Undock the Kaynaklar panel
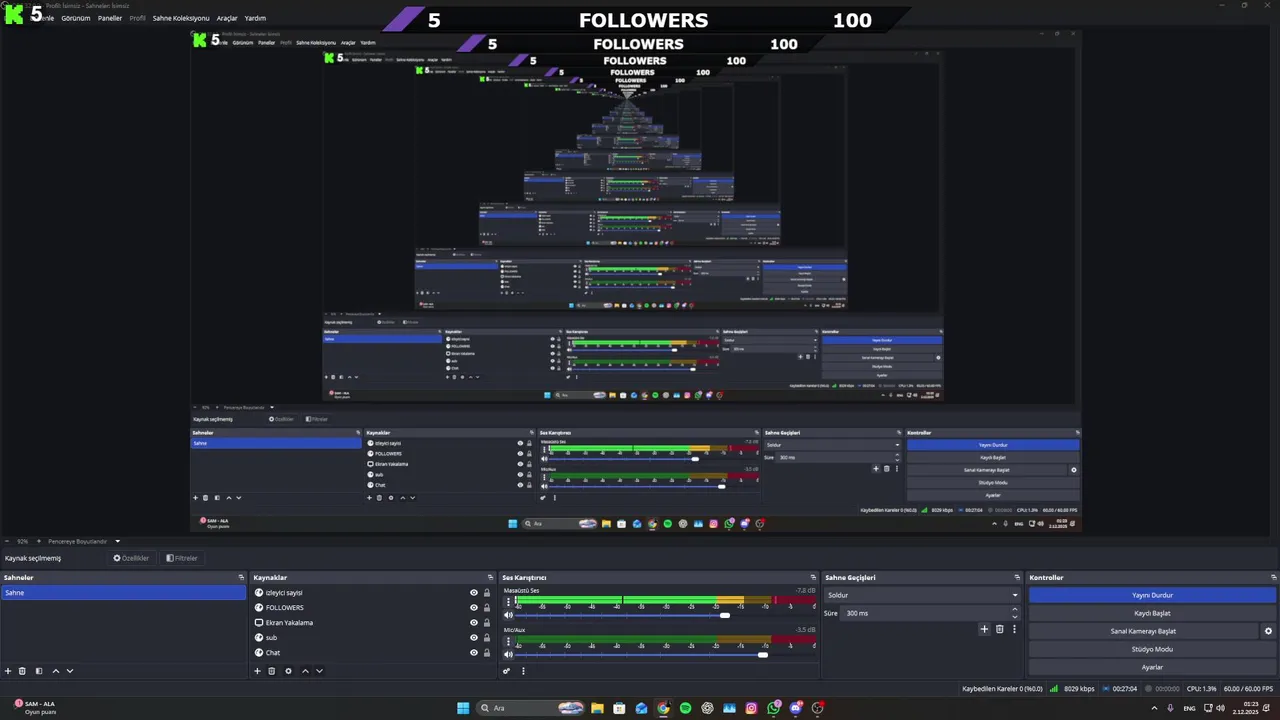The image size is (1280, 720). pyautogui.click(x=490, y=577)
